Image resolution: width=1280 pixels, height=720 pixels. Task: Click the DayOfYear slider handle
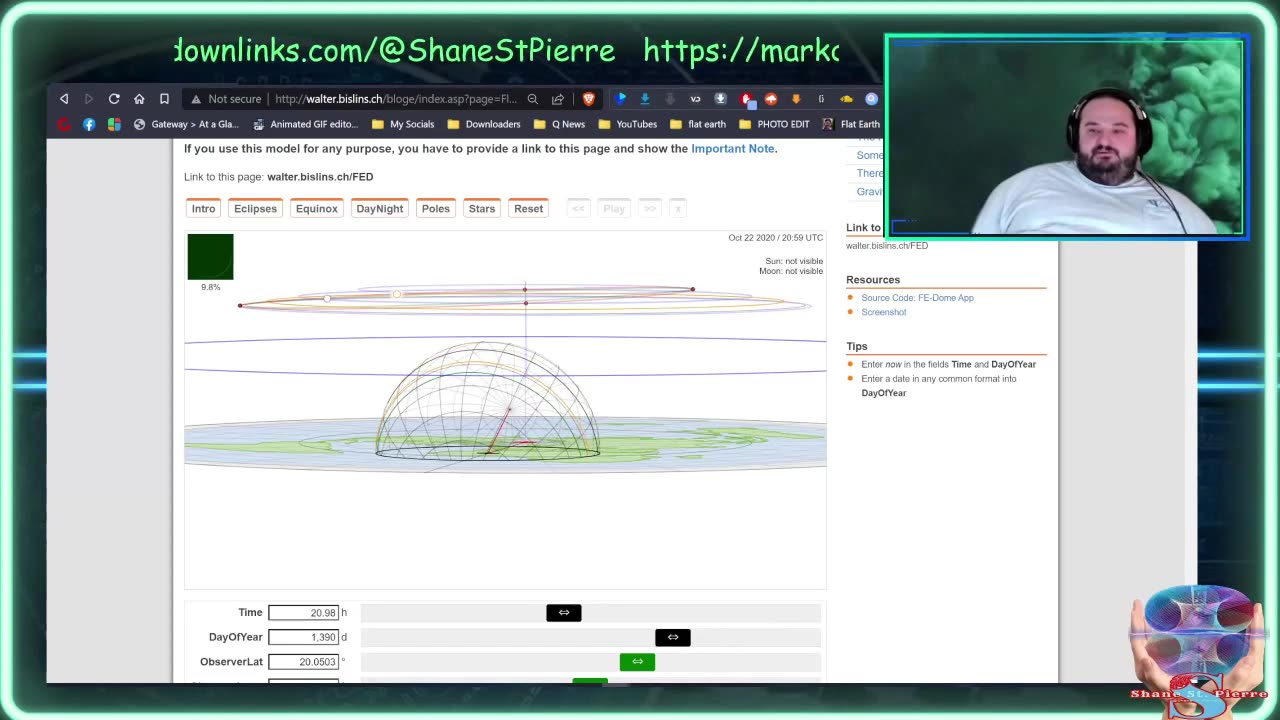(x=673, y=637)
